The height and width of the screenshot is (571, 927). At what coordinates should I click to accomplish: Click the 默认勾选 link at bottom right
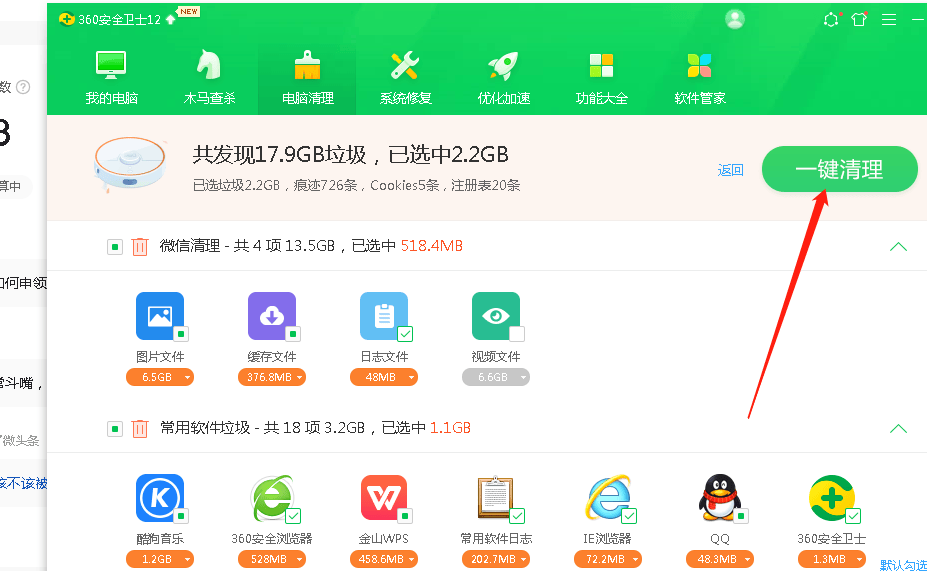coord(903,565)
